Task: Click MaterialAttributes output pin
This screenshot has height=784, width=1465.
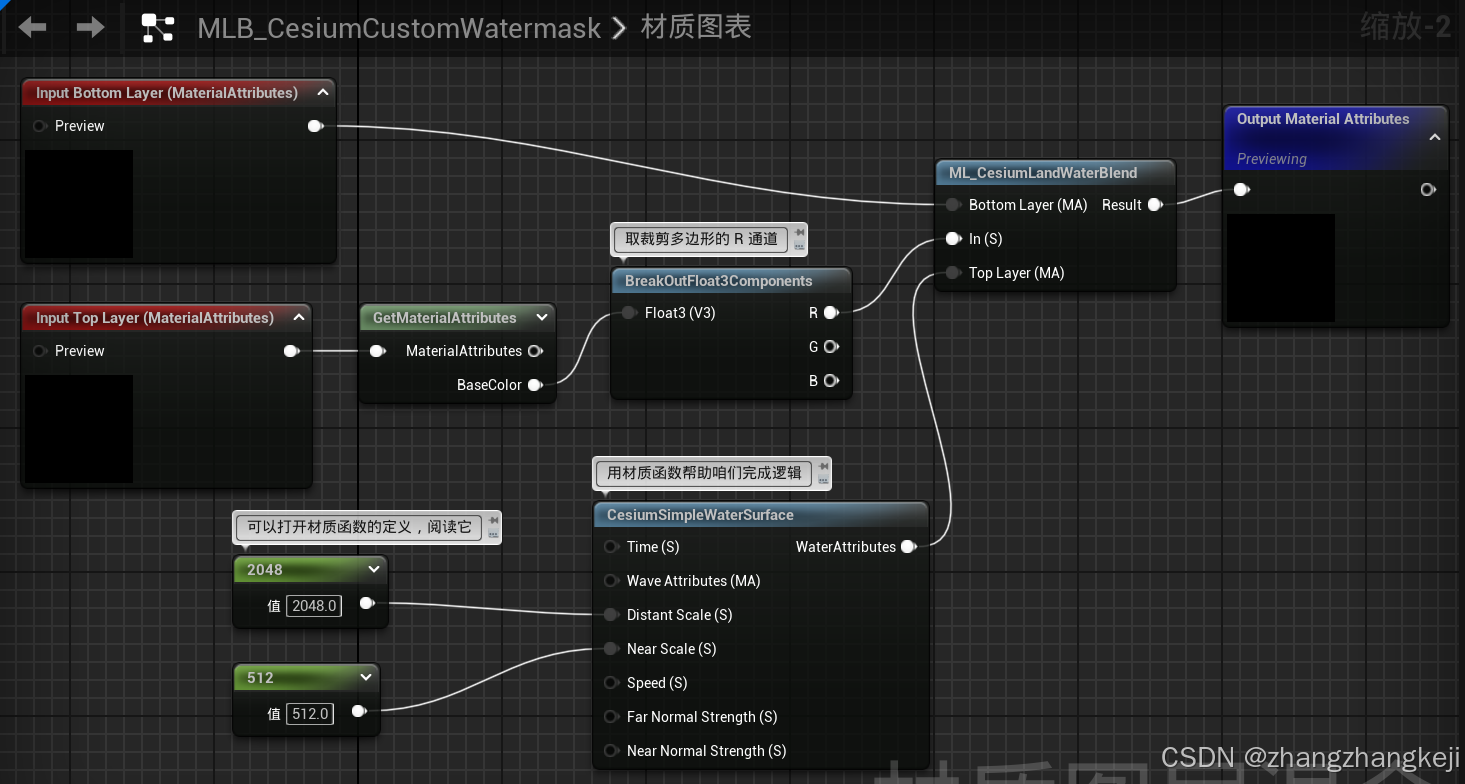Action: pos(536,351)
